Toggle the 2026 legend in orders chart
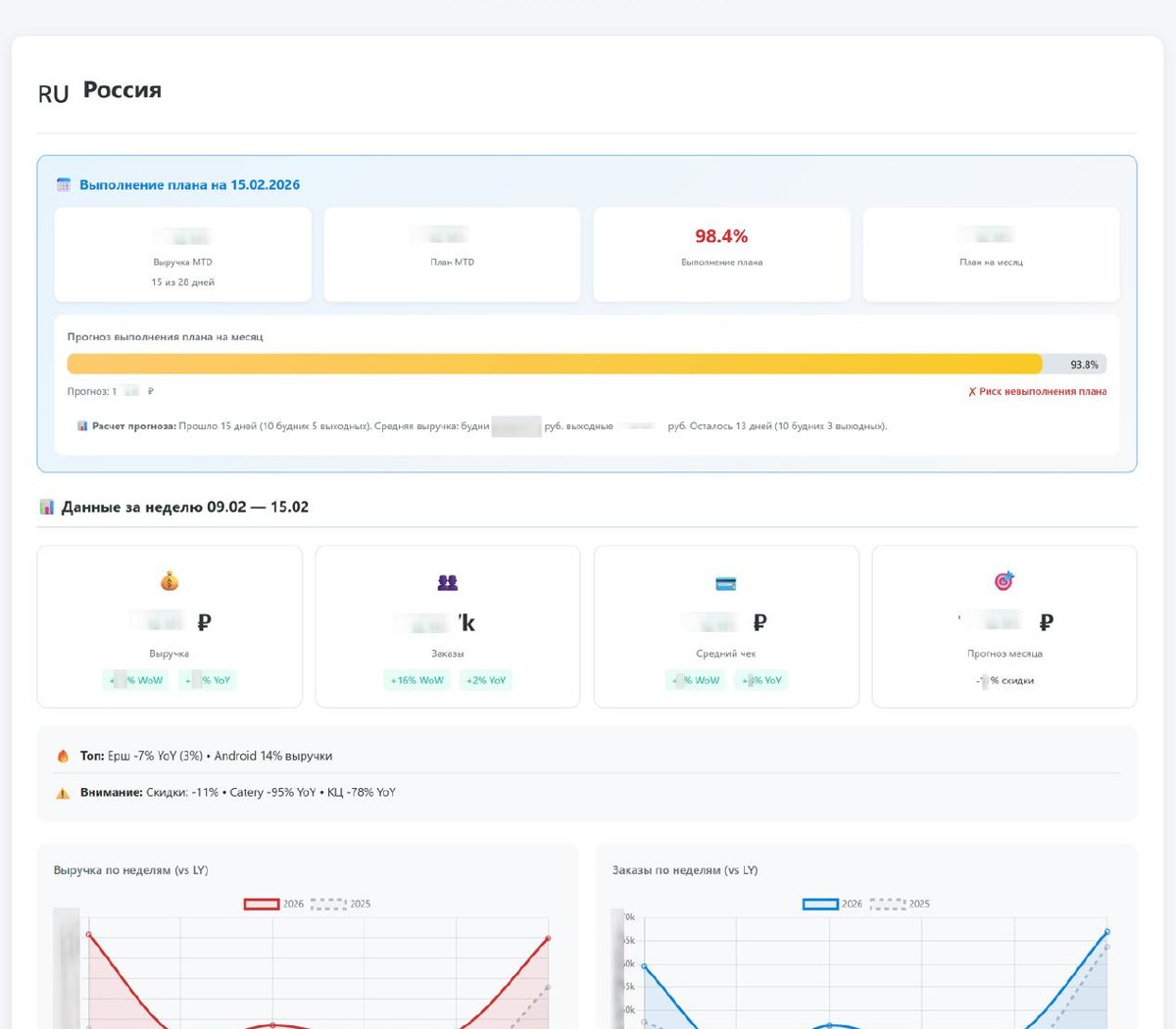1176x1029 pixels. (832, 904)
